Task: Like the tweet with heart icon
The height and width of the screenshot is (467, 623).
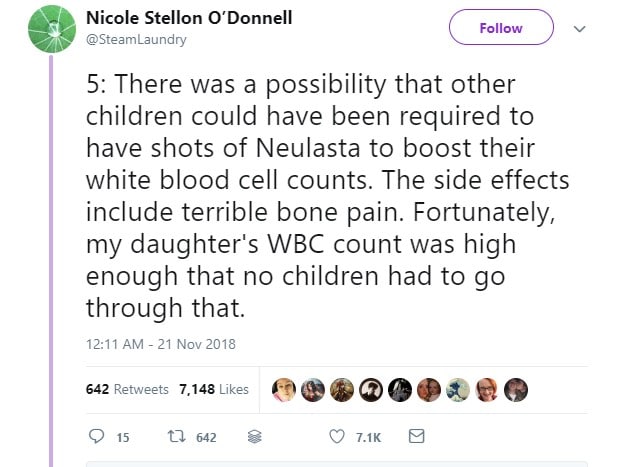Action: coord(337,437)
